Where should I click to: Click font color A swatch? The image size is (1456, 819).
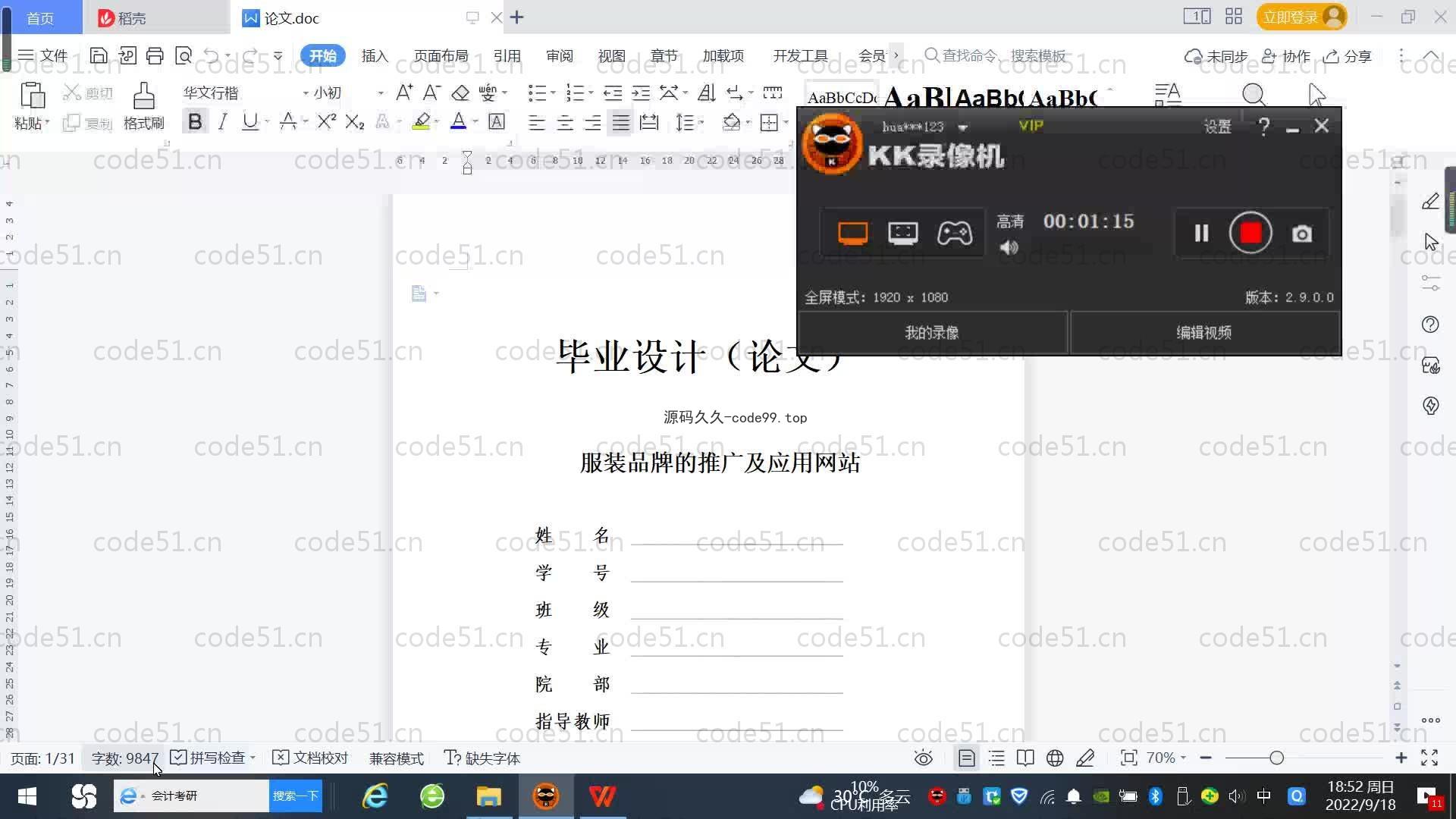point(458,122)
